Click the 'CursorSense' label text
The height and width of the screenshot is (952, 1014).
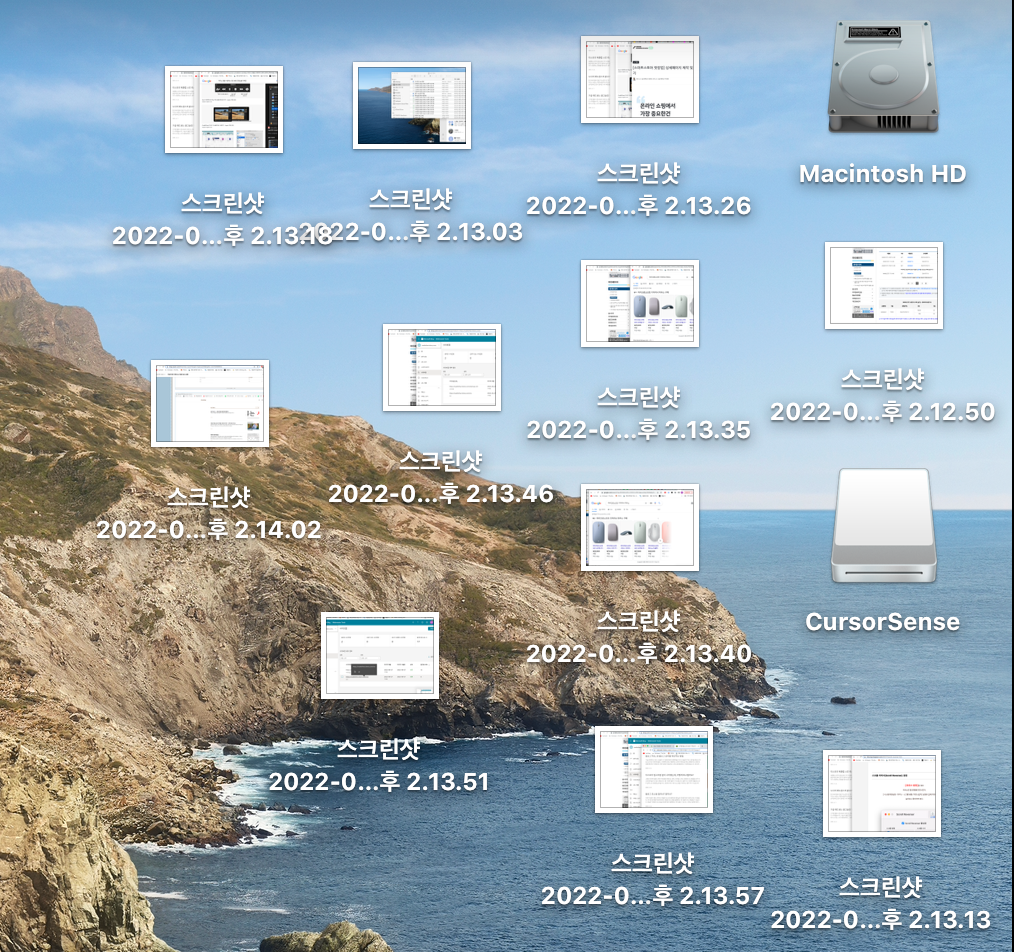(x=883, y=622)
